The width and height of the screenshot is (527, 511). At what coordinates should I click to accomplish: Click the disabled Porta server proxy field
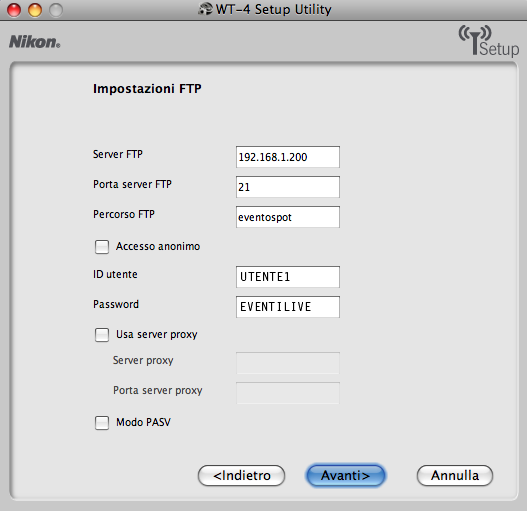click(x=288, y=393)
